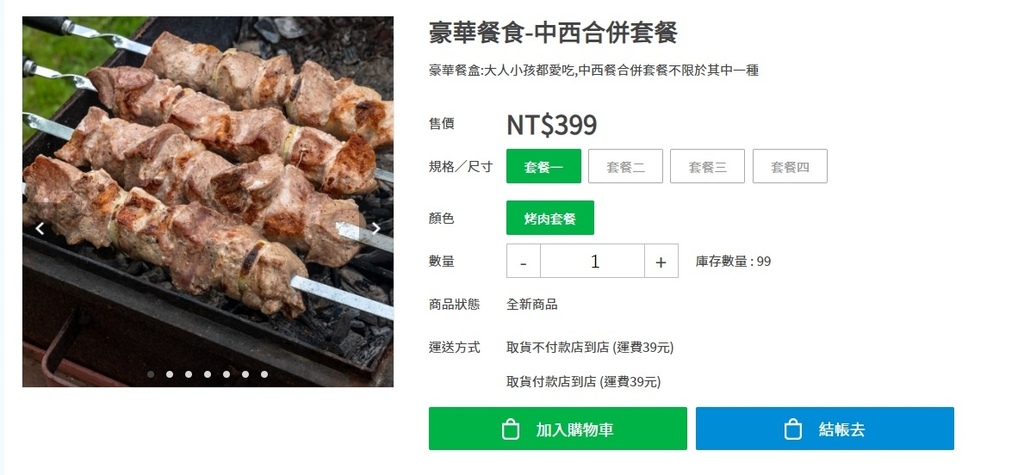The width and height of the screenshot is (1024, 475).
Task: Jump to the fourth carousel dot
Action: pyautogui.click(x=208, y=374)
